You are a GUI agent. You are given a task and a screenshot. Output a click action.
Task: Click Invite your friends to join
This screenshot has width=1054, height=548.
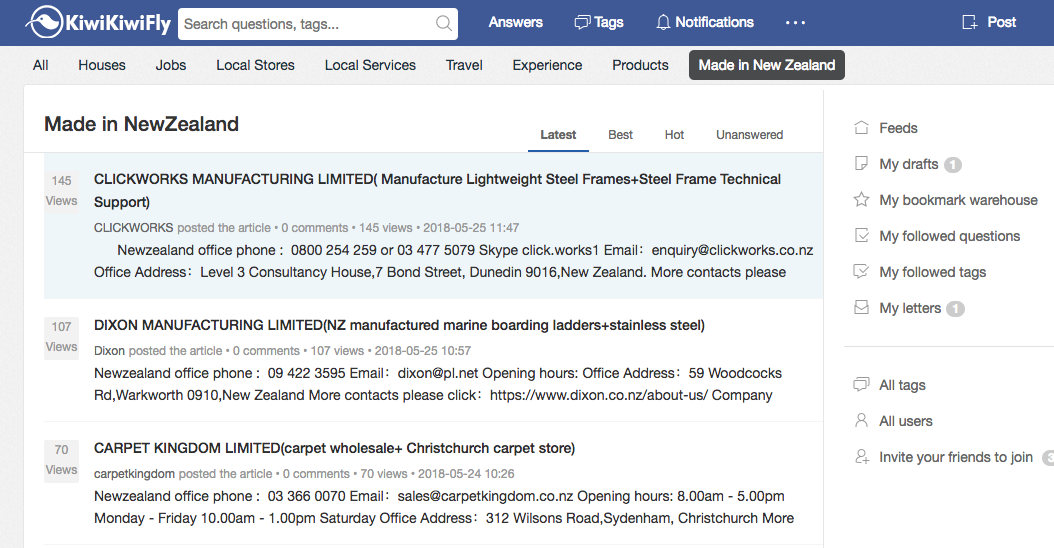click(956, 457)
